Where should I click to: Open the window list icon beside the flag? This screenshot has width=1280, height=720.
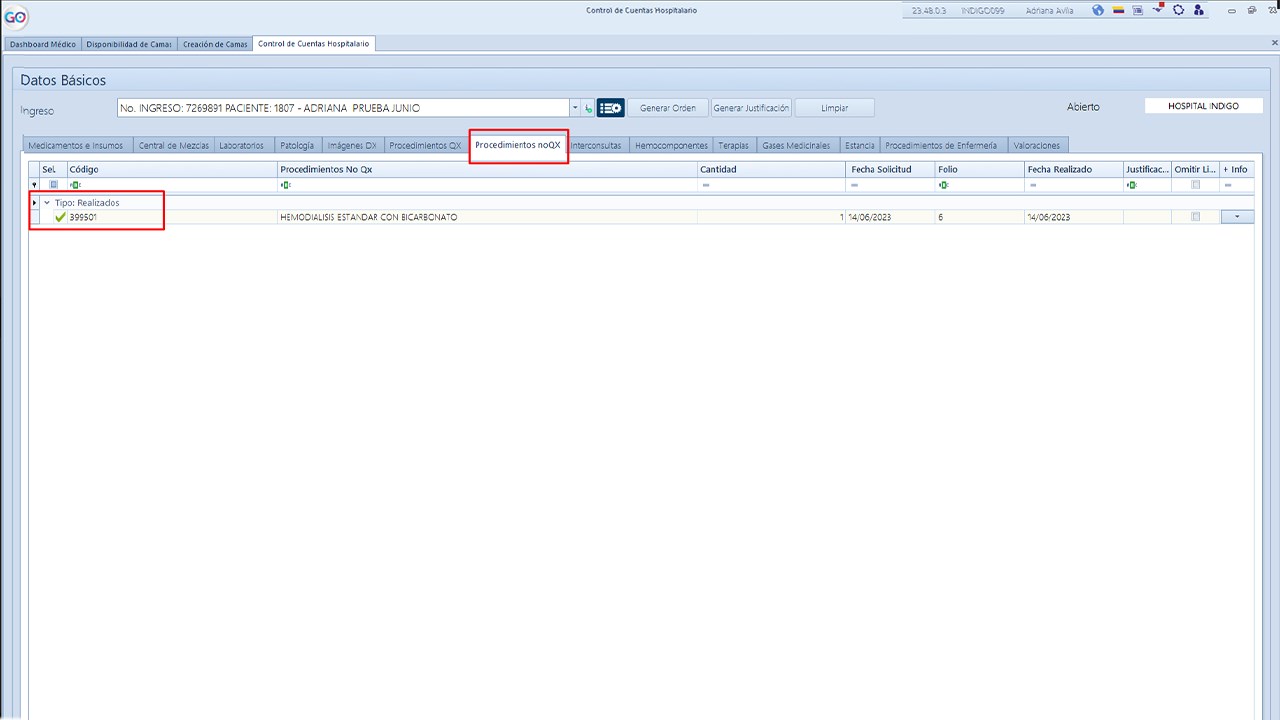point(1138,10)
